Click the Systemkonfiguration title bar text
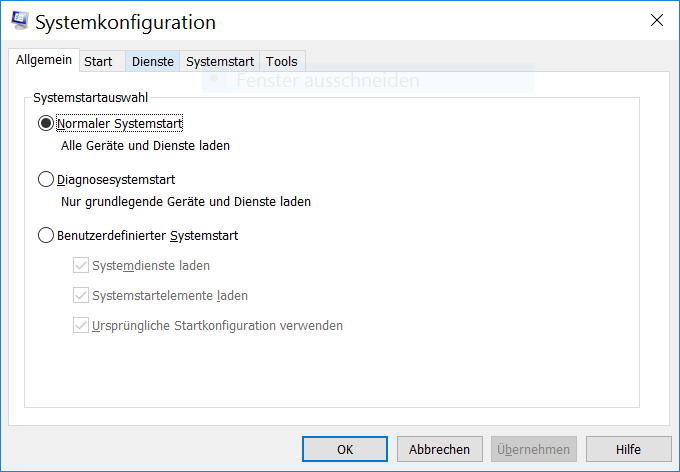Screen dimensions: 680x472 pyautogui.click(x=125, y=21)
